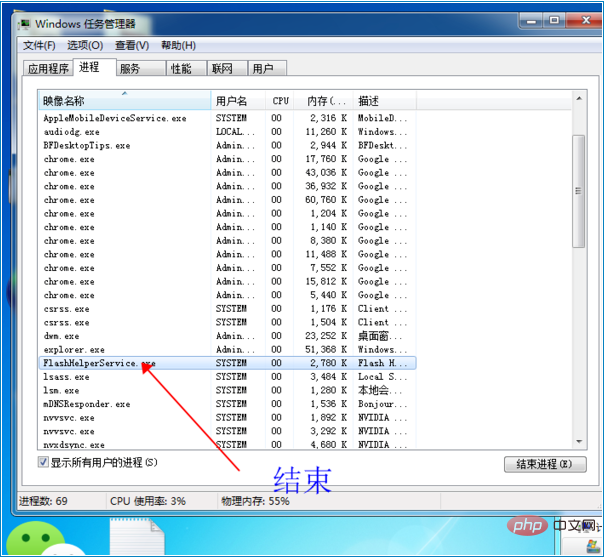This screenshot has width=606, height=558.
Task: Select the lsm.exe process
Action: point(227,390)
